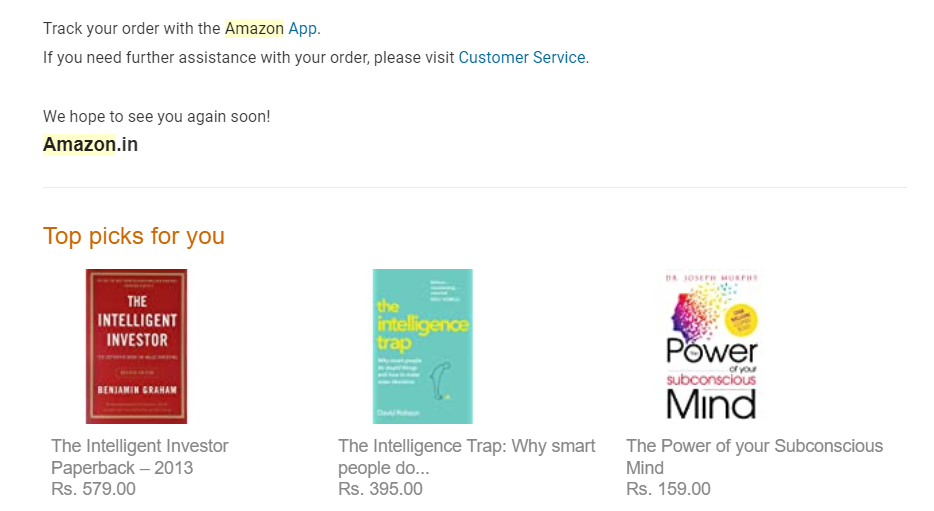Viewport: 934px width, 511px height.
Task: Click the 'Paperback – 2013' subtitle line
Action: coord(122,468)
